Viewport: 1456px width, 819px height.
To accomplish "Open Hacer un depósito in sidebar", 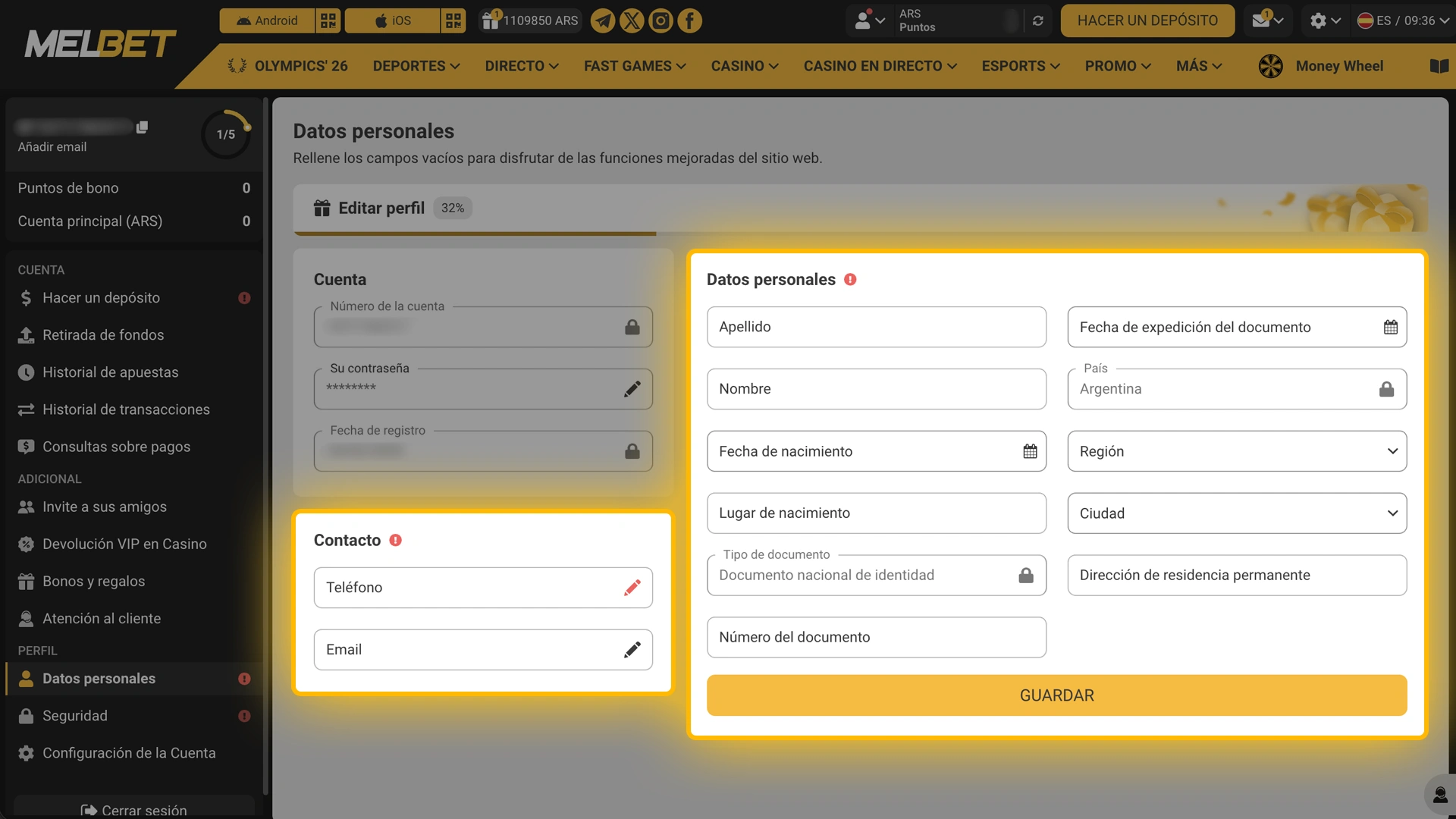I will 133,298.
